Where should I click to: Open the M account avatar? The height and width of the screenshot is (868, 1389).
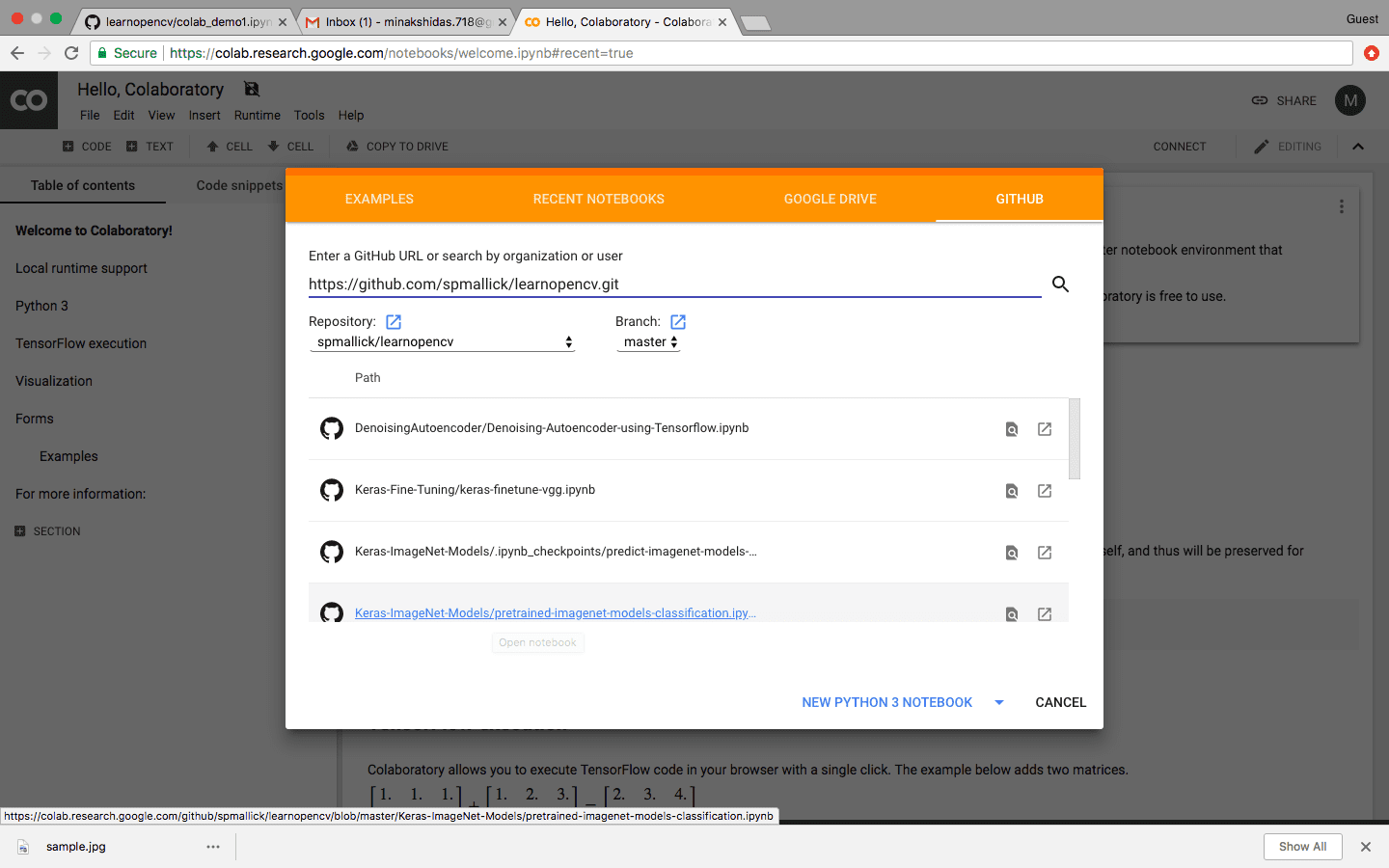[x=1350, y=100]
